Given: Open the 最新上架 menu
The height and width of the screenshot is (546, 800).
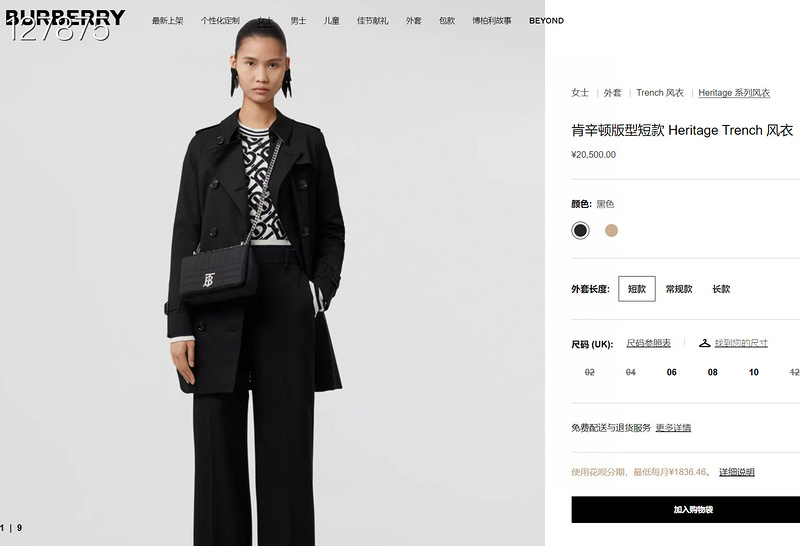Looking at the screenshot, I should coord(167,21).
